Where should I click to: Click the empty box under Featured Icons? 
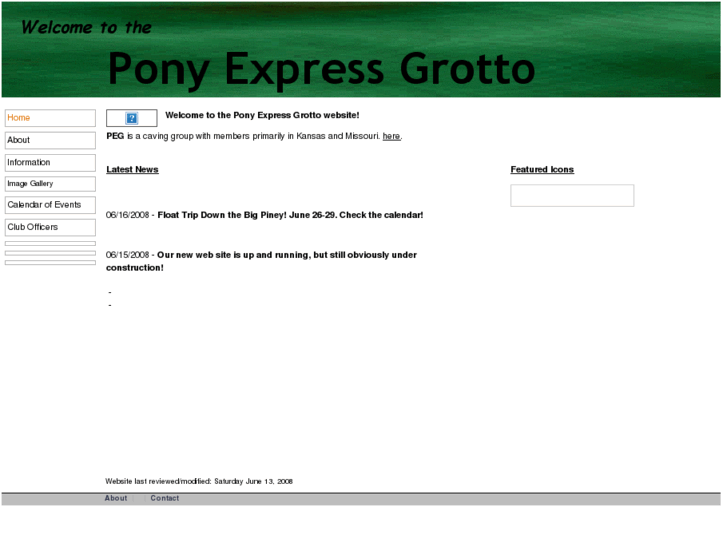[572, 196]
